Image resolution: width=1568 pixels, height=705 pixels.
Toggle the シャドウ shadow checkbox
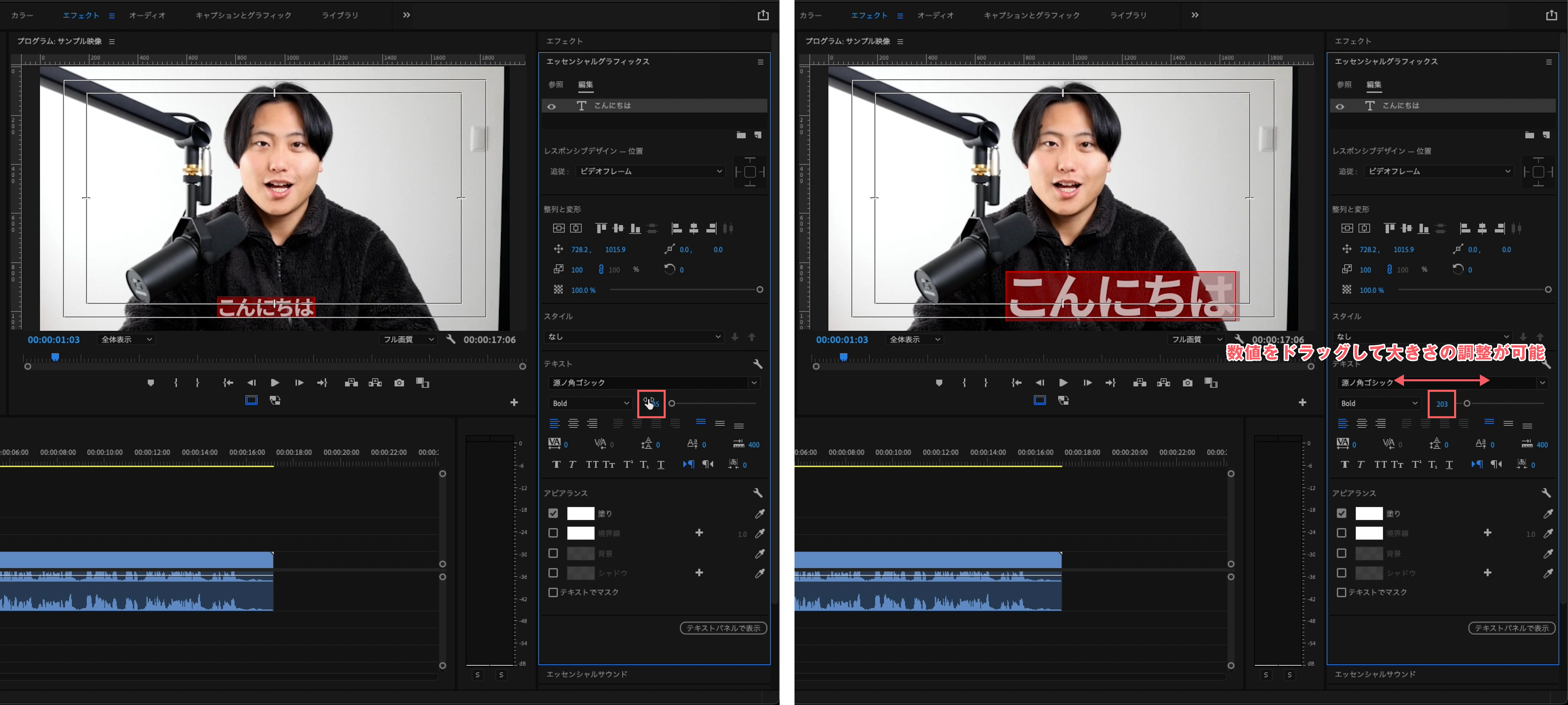coord(553,573)
